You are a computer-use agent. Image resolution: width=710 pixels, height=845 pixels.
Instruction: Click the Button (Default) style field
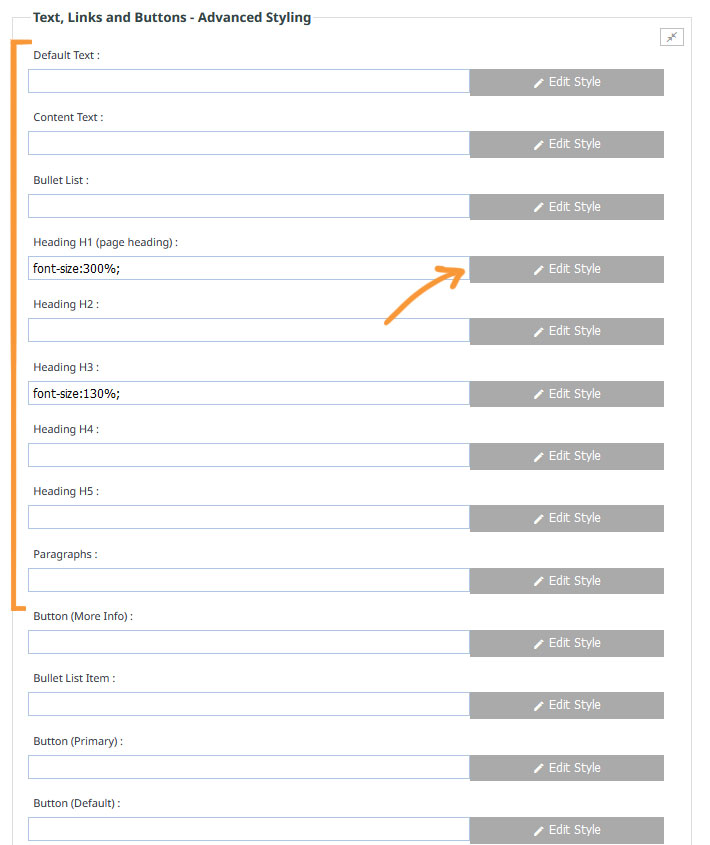[249, 830]
